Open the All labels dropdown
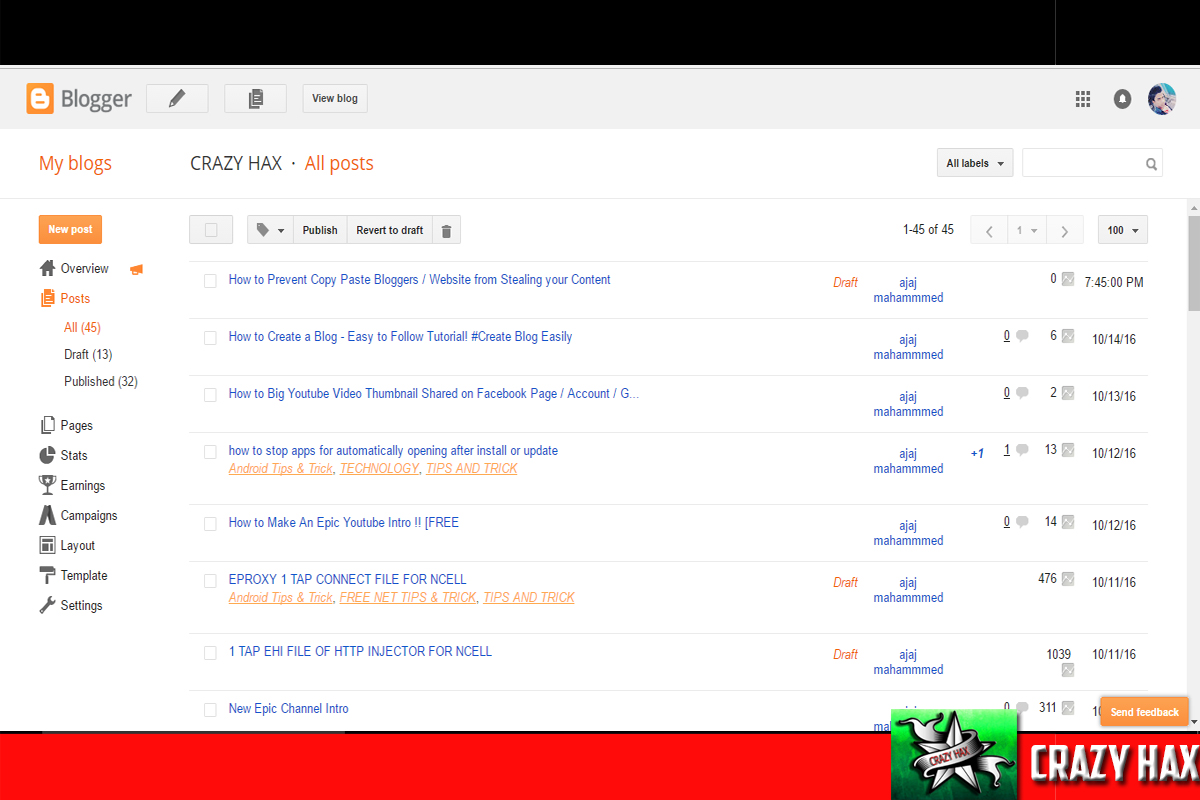This screenshot has width=1200, height=800. 975,163
